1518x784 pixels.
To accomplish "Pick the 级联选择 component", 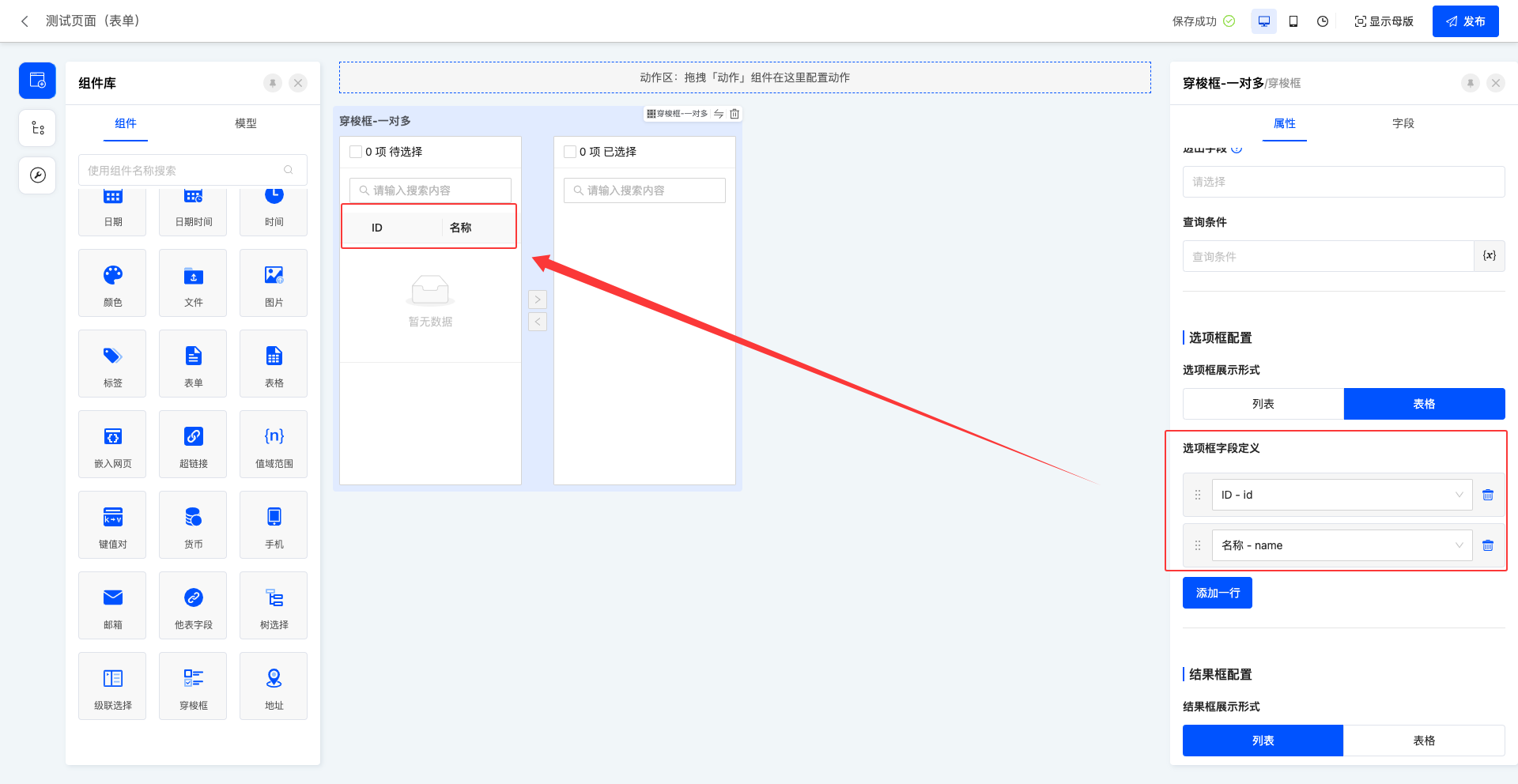I will (112, 685).
